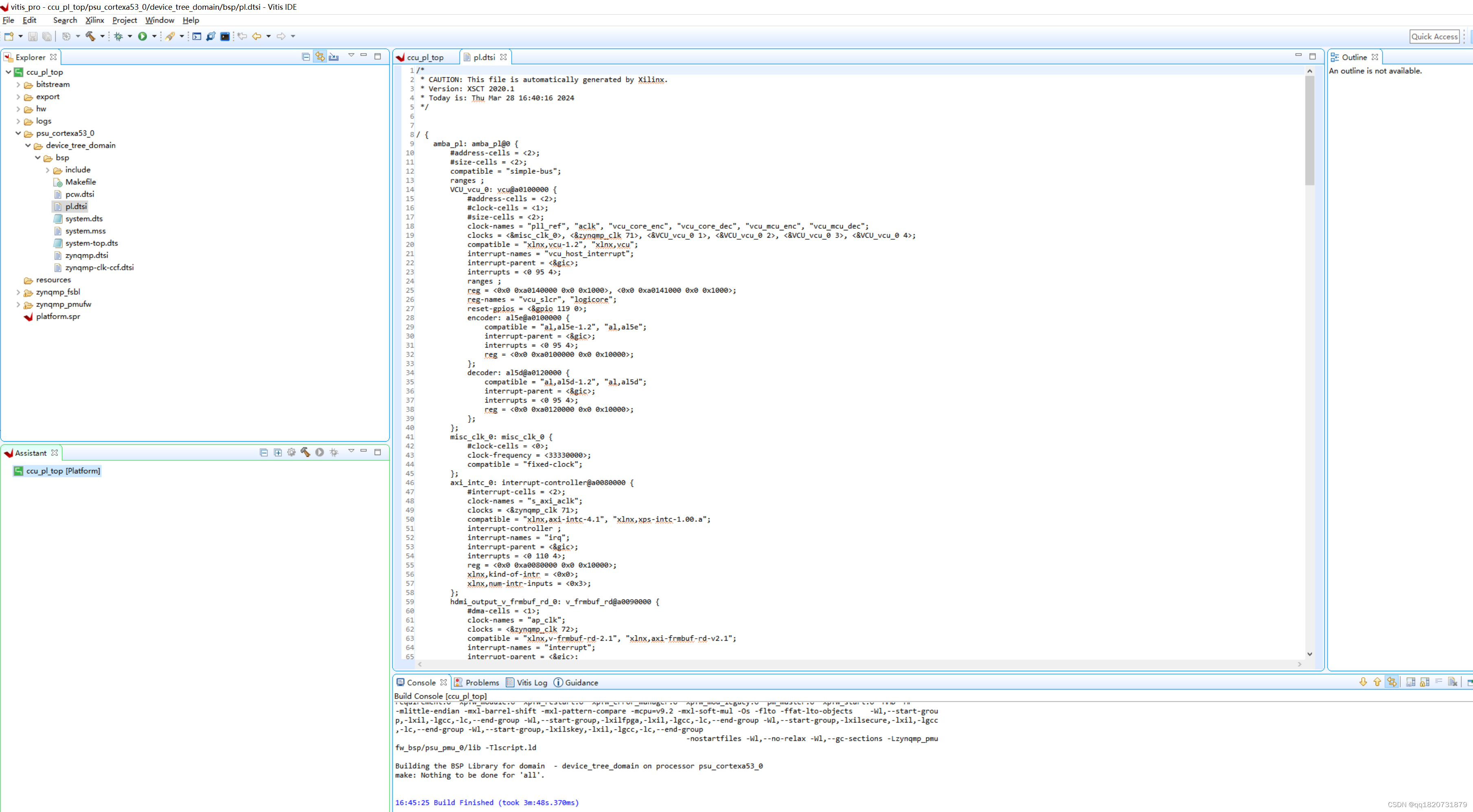Screen dimensions: 1473x812
Task: Toggle build-console linking arrows icon in Console
Action: tap(1392, 682)
